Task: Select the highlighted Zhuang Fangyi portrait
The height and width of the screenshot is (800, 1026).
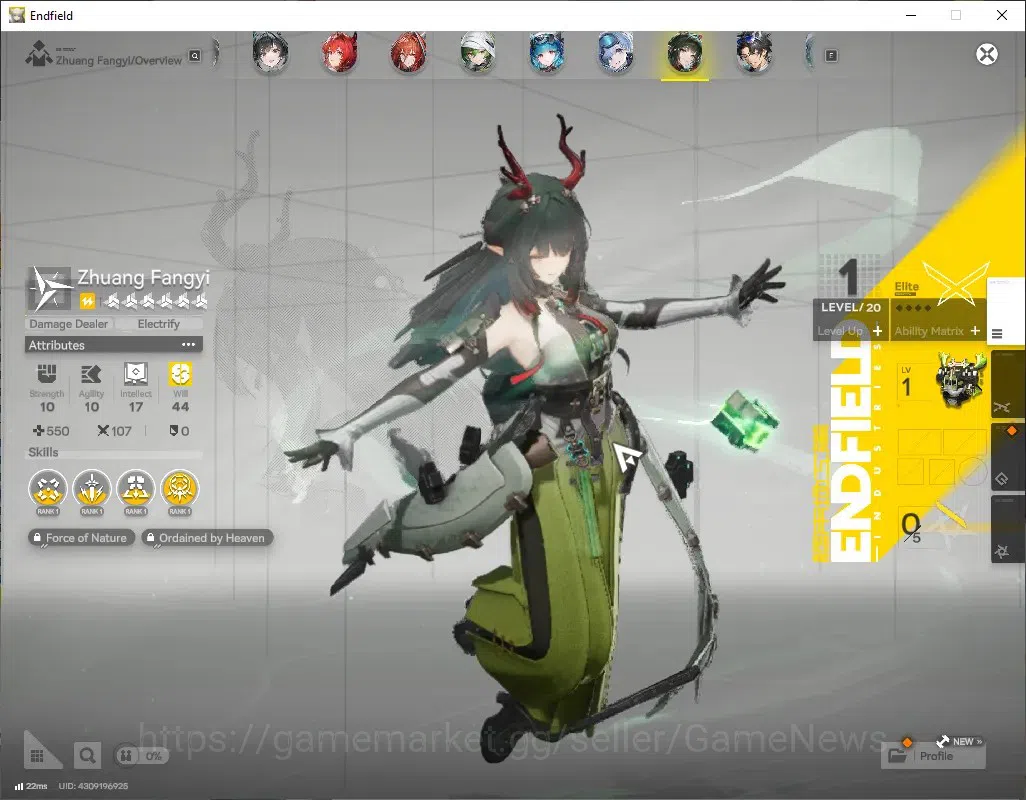Action: (685, 52)
